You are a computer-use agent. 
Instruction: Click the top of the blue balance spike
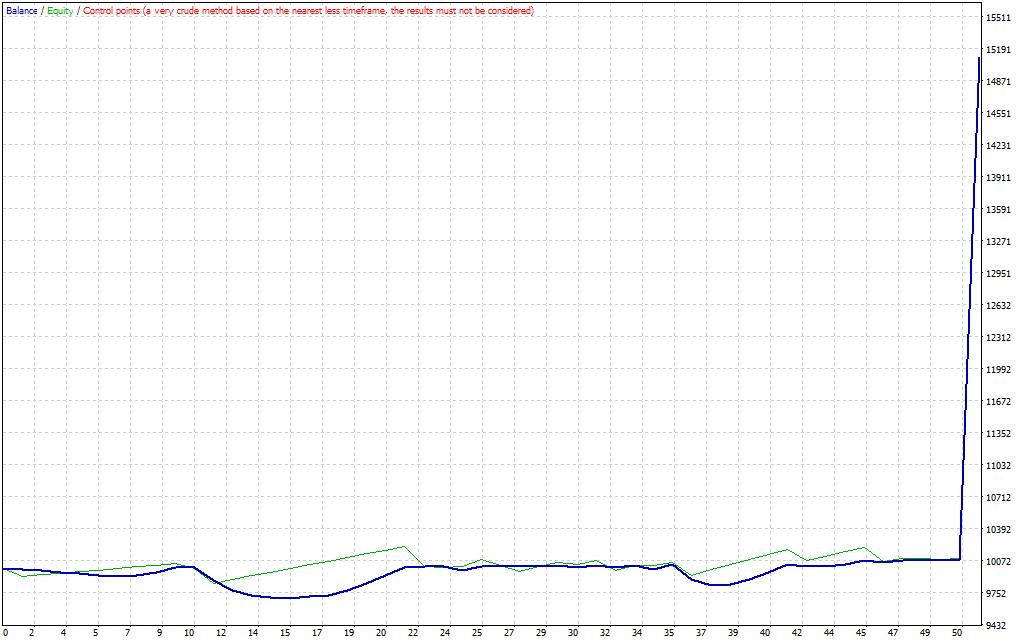pos(979,58)
